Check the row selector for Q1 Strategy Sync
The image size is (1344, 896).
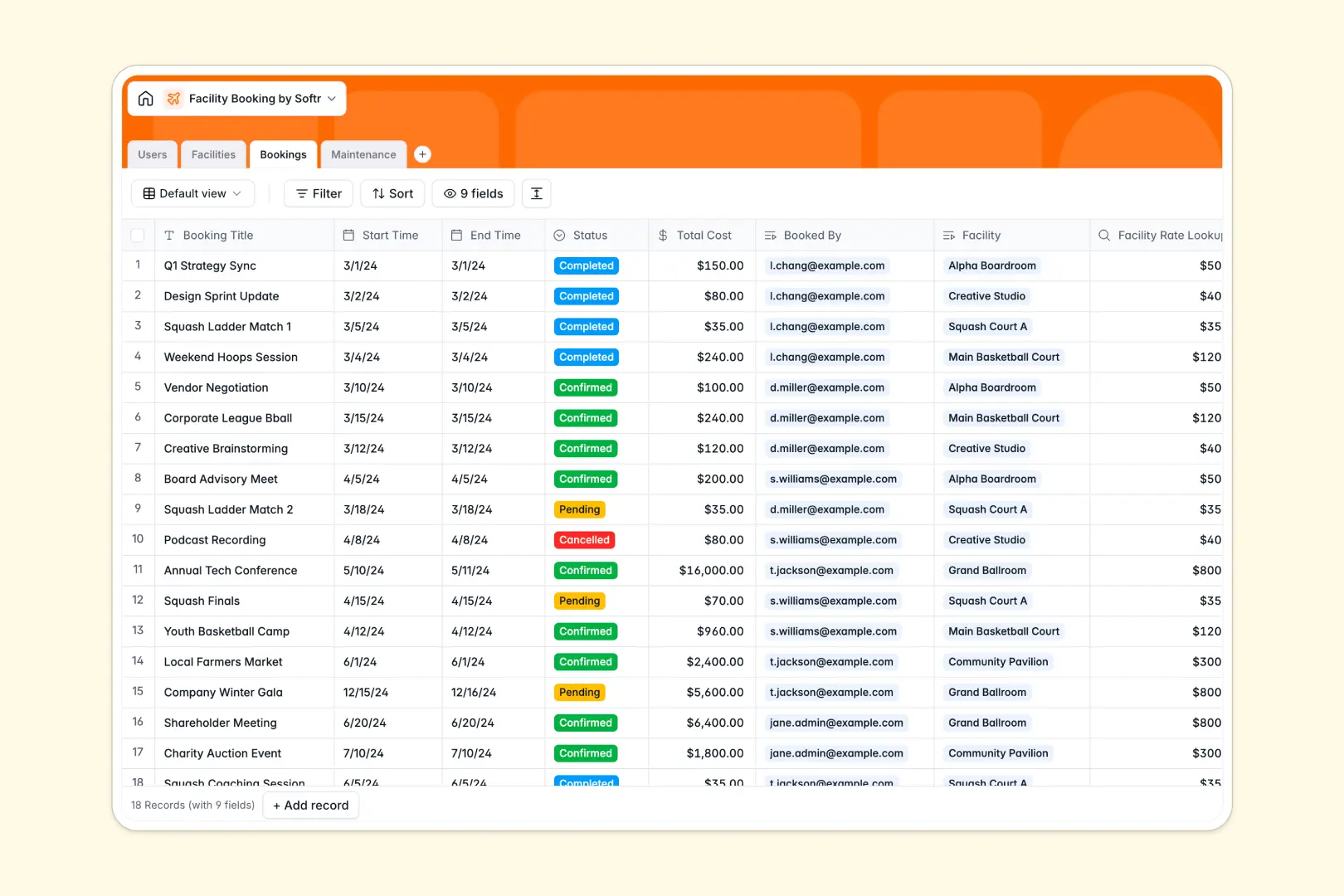click(138, 265)
